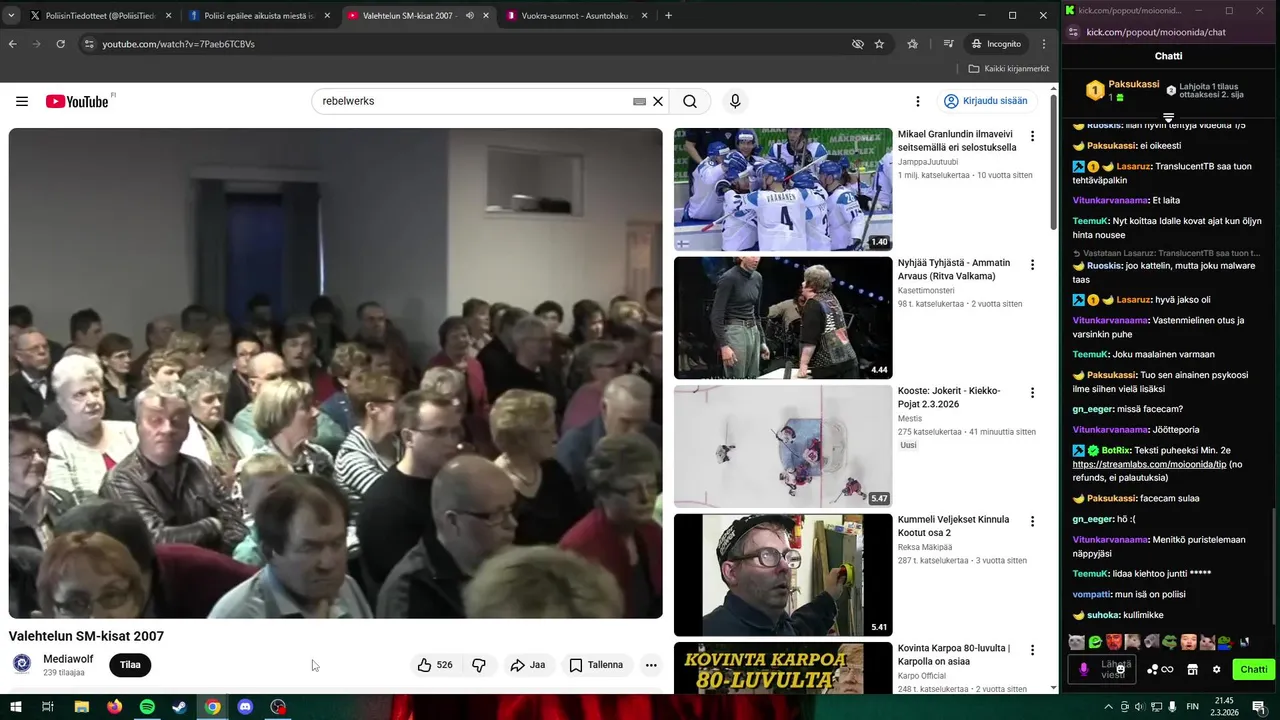This screenshot has width=1280, height=720.
Task: Open Kick channel shop icon
Action: [x=1192, y=669]
